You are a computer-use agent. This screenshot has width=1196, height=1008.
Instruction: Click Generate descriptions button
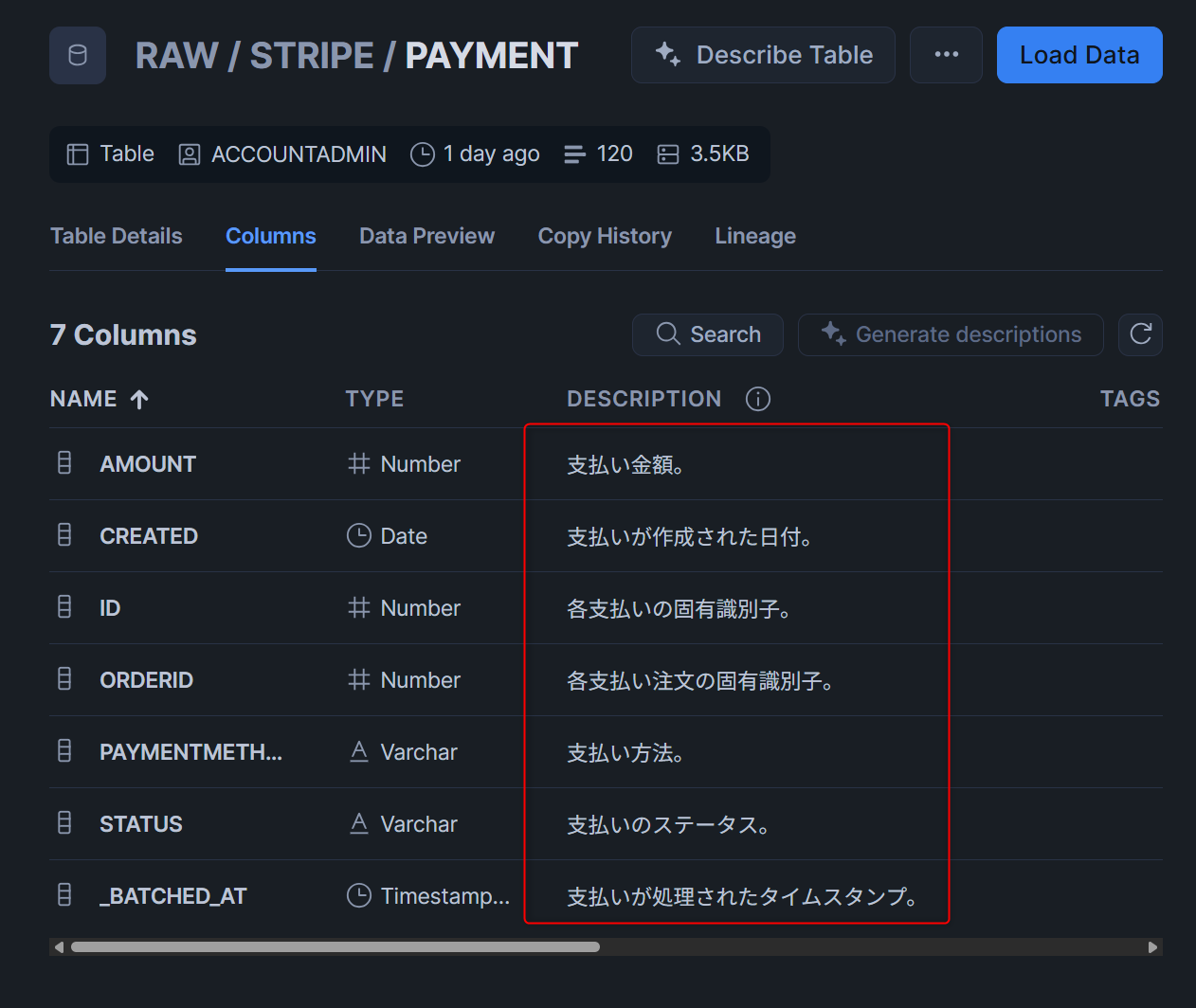[x=951, y=334]
